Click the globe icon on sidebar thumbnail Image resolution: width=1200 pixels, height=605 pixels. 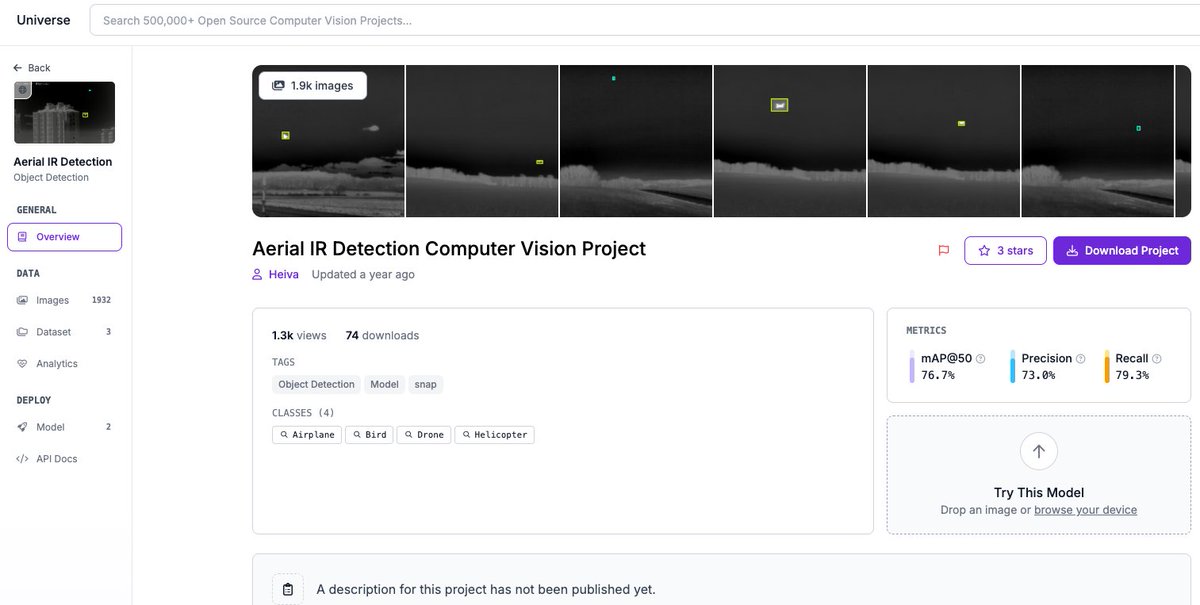(x=22, y=89)
